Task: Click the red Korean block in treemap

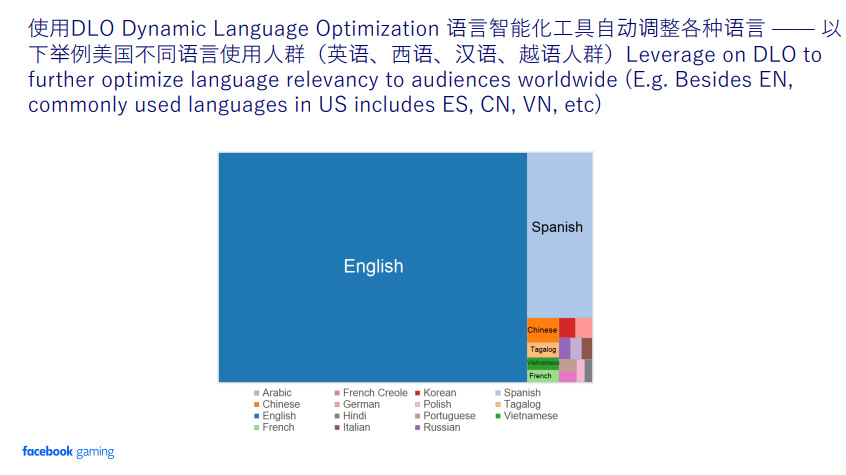Action: 567,328
